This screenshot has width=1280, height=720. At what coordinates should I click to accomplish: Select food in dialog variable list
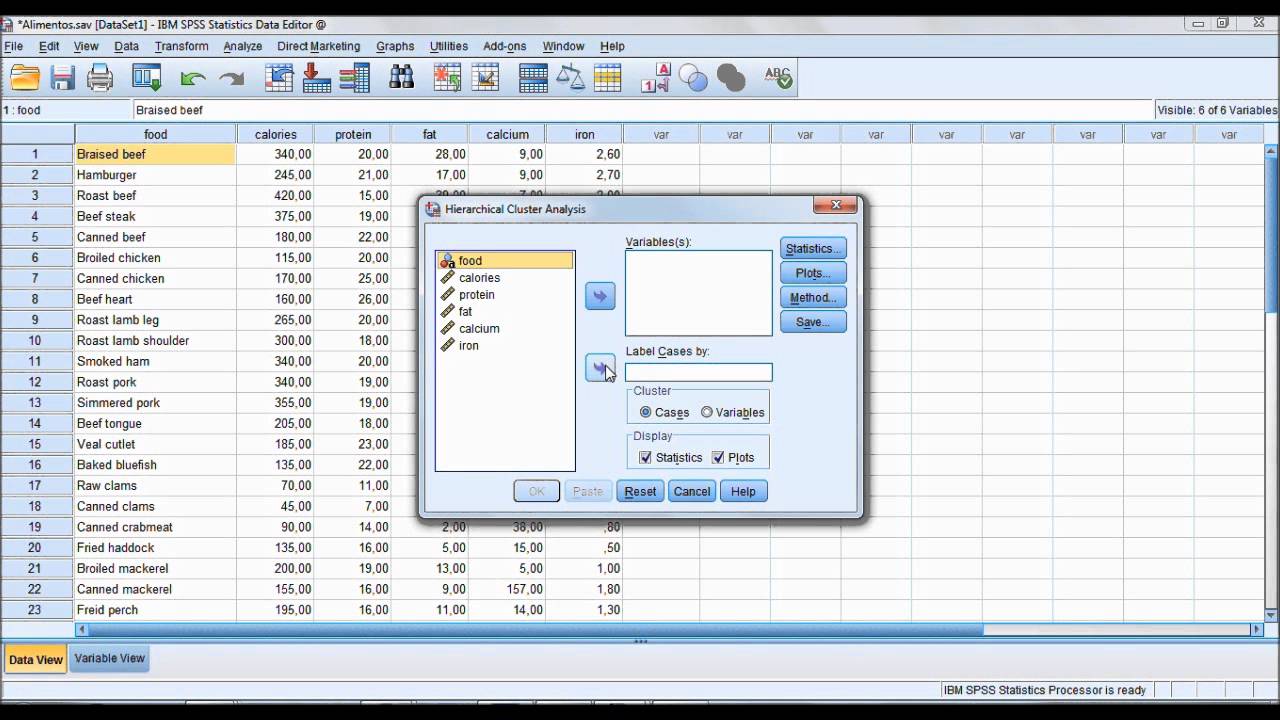point(505,261)
